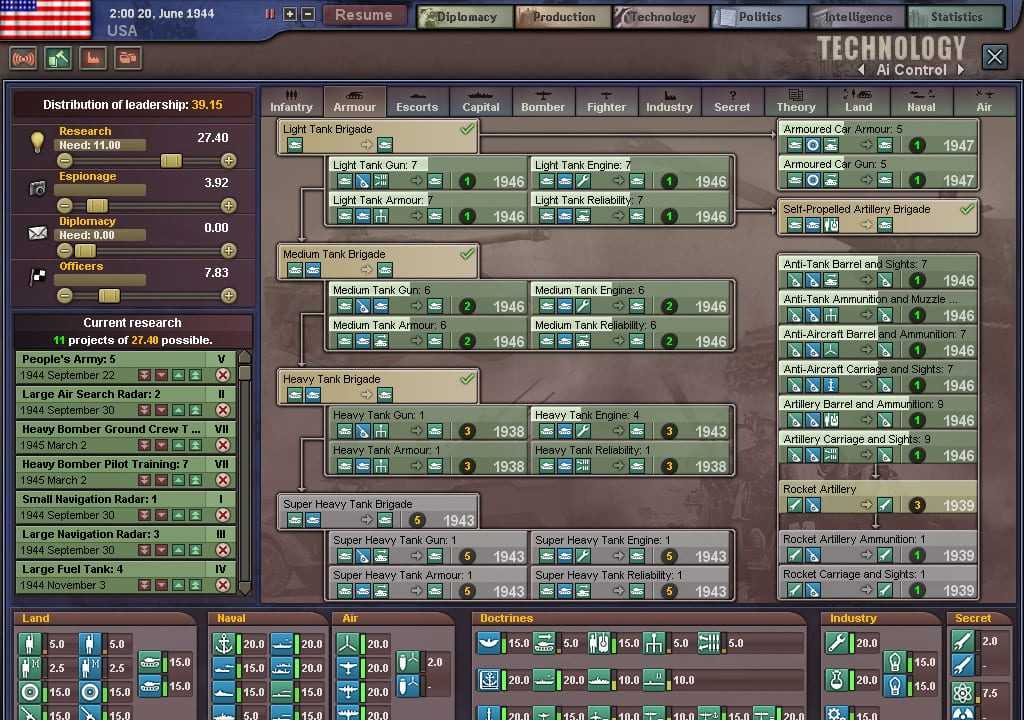Move Large Navigation Radar down one slot
Screen dimensions: 1024x720
161,550
